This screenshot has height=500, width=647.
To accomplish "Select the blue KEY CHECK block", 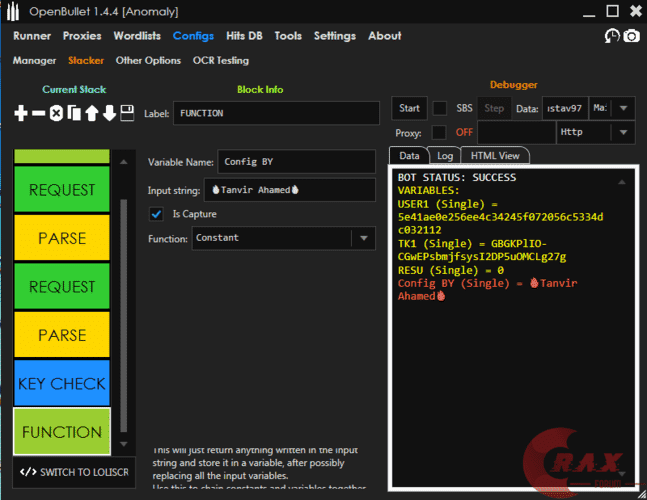I will [62, 384].
